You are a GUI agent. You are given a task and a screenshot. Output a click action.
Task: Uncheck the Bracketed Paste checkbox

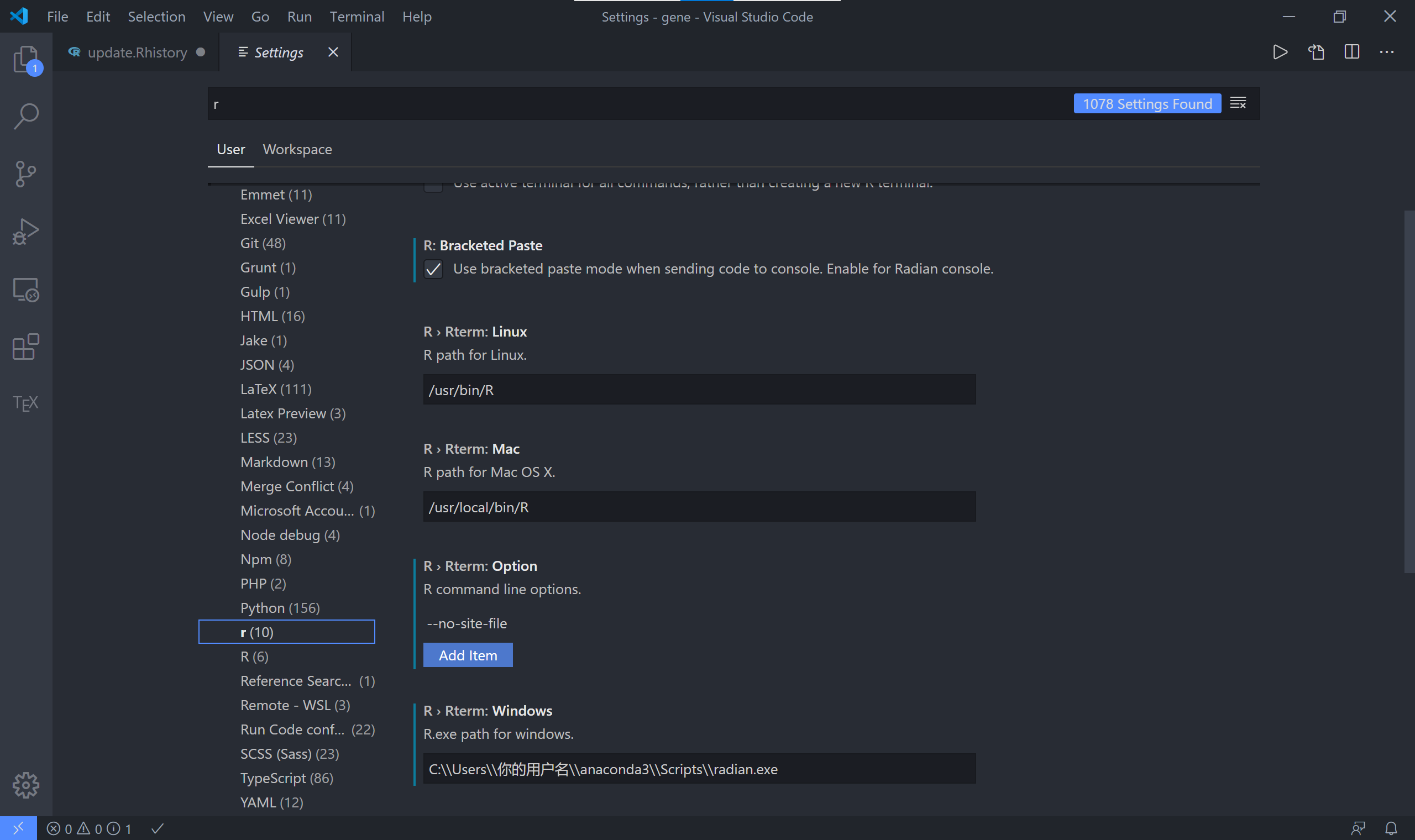click(x=433, y=269)
